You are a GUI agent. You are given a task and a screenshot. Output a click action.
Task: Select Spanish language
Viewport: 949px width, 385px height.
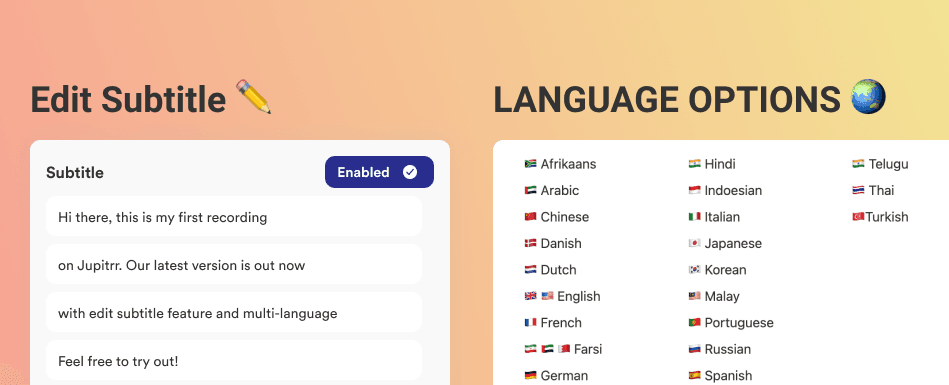[728, 376]
